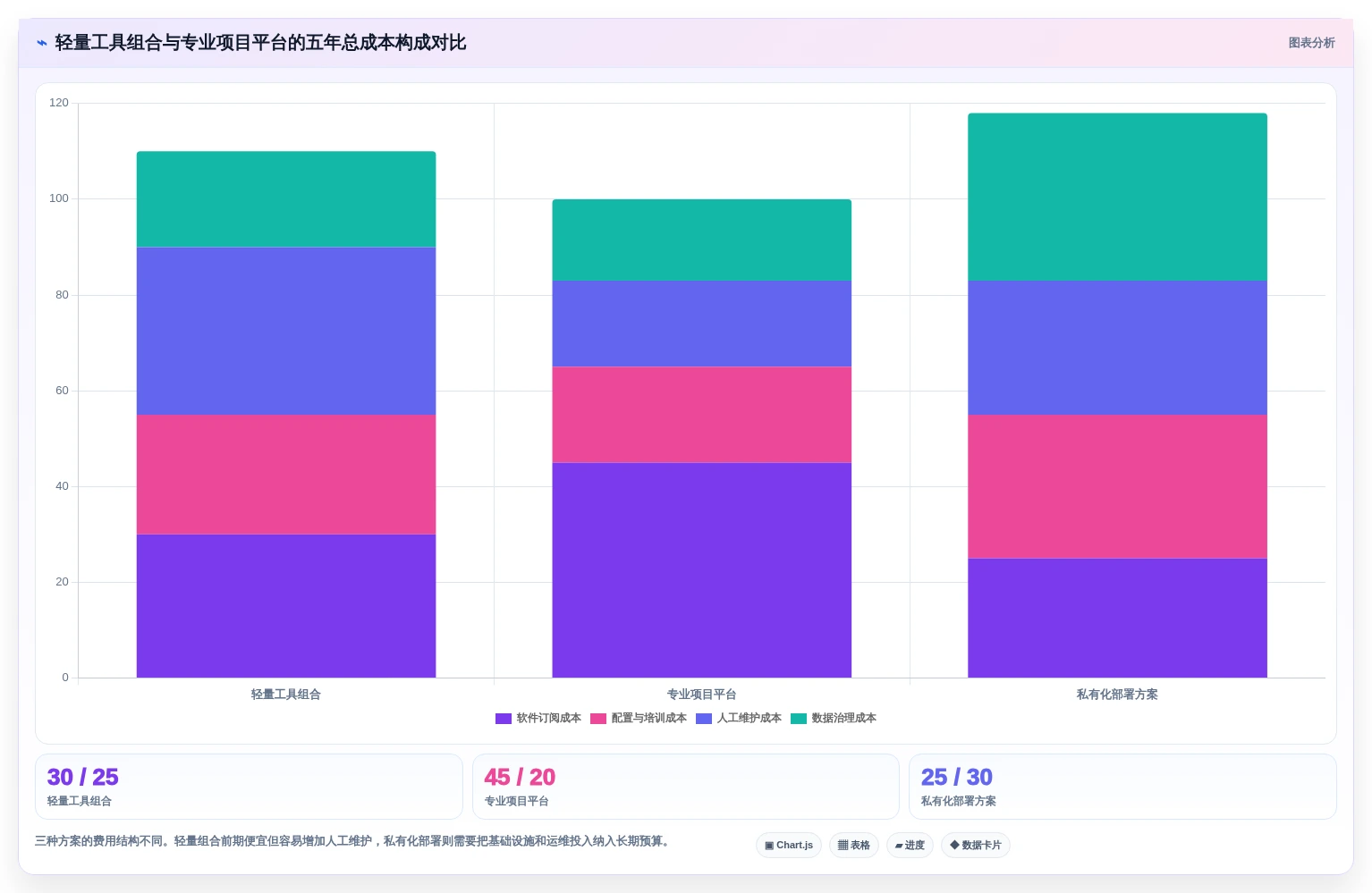1372x893 pixels.
Task: Toggle 人工维护成本 legend color box
Action: coord(704,719)
